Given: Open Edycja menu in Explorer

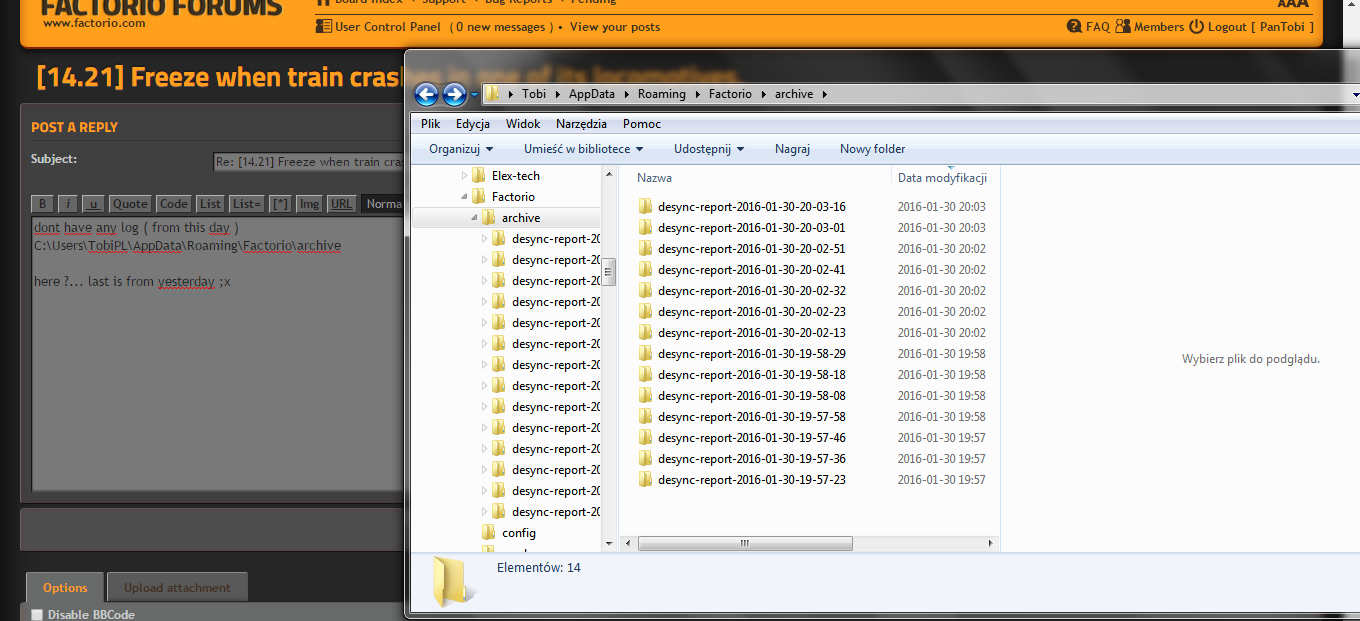Looking at the screenshot, I should pos(473,124).
